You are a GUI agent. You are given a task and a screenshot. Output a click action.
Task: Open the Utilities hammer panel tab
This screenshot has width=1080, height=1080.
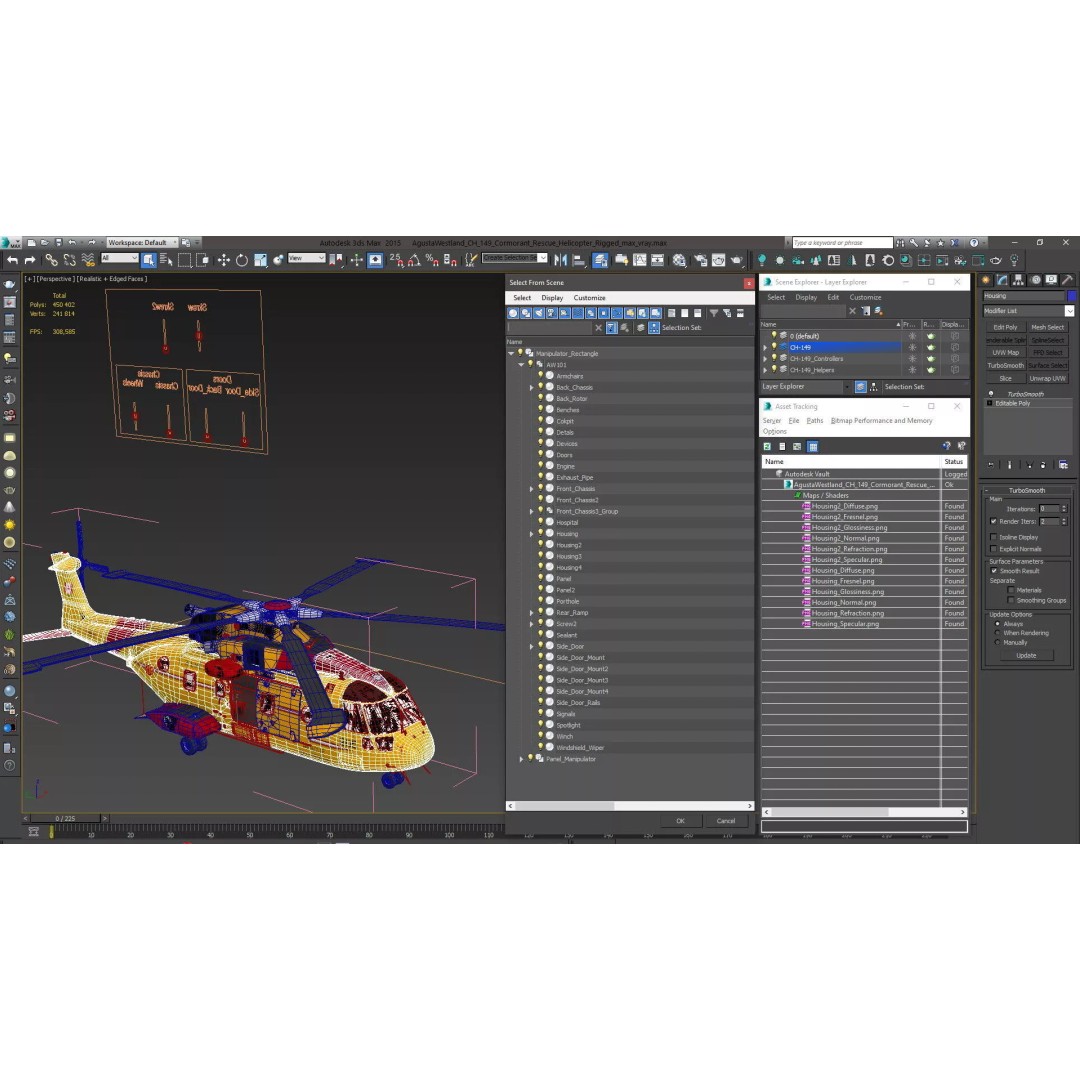pos(1067,280)
